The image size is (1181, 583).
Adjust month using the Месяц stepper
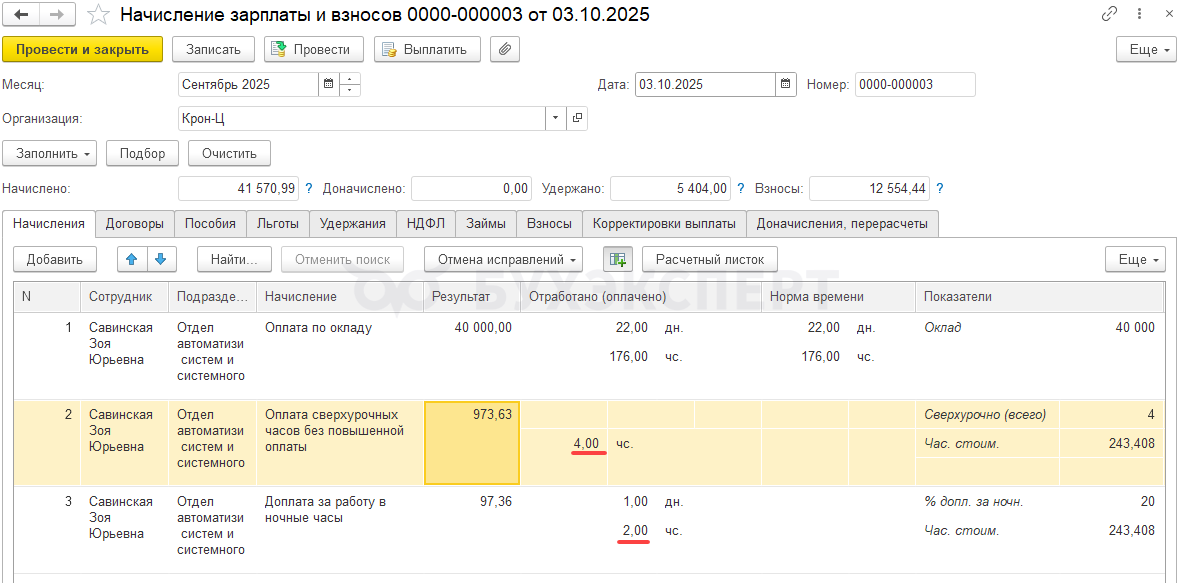pos(350,84)
